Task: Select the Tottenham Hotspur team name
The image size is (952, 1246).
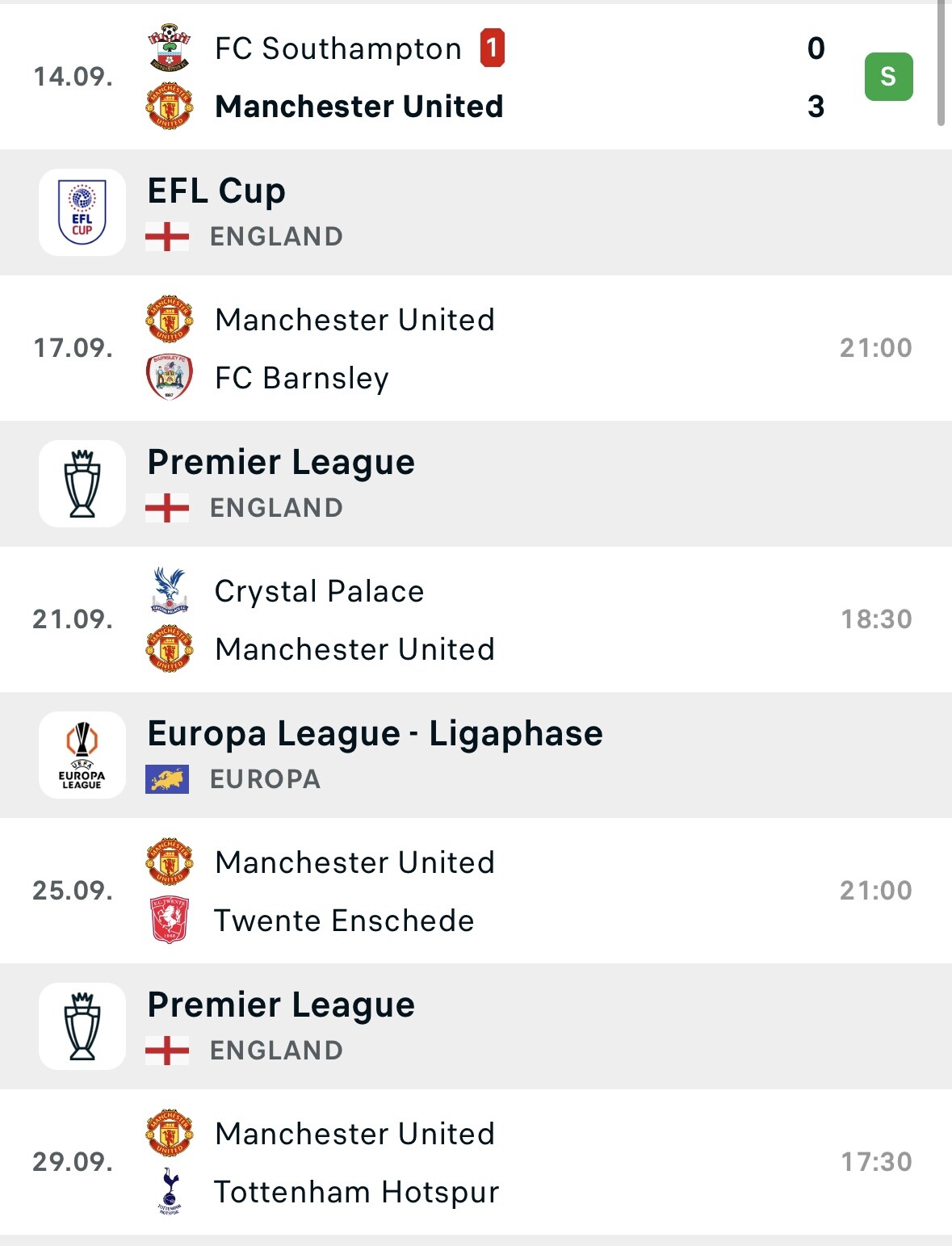Action: point(357,1192)
